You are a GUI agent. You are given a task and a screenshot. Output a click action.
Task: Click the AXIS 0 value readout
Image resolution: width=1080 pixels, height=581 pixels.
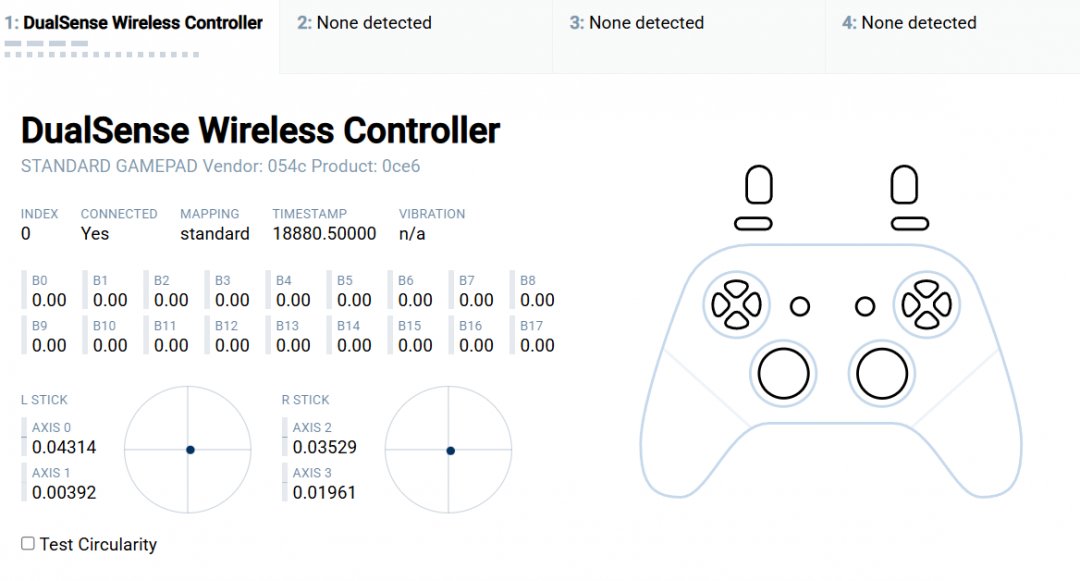[x=64, y=447]
